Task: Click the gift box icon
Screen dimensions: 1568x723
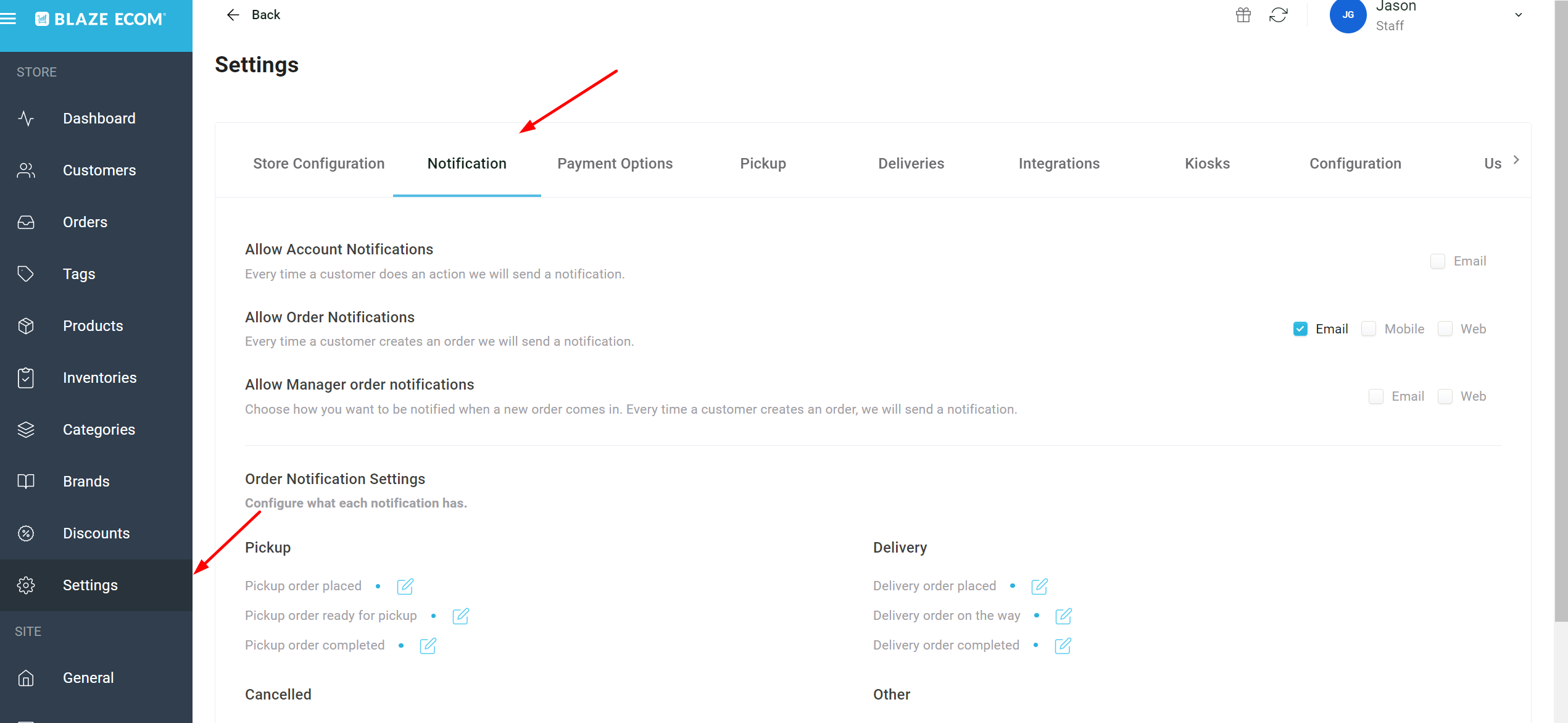Action: 1243,15
